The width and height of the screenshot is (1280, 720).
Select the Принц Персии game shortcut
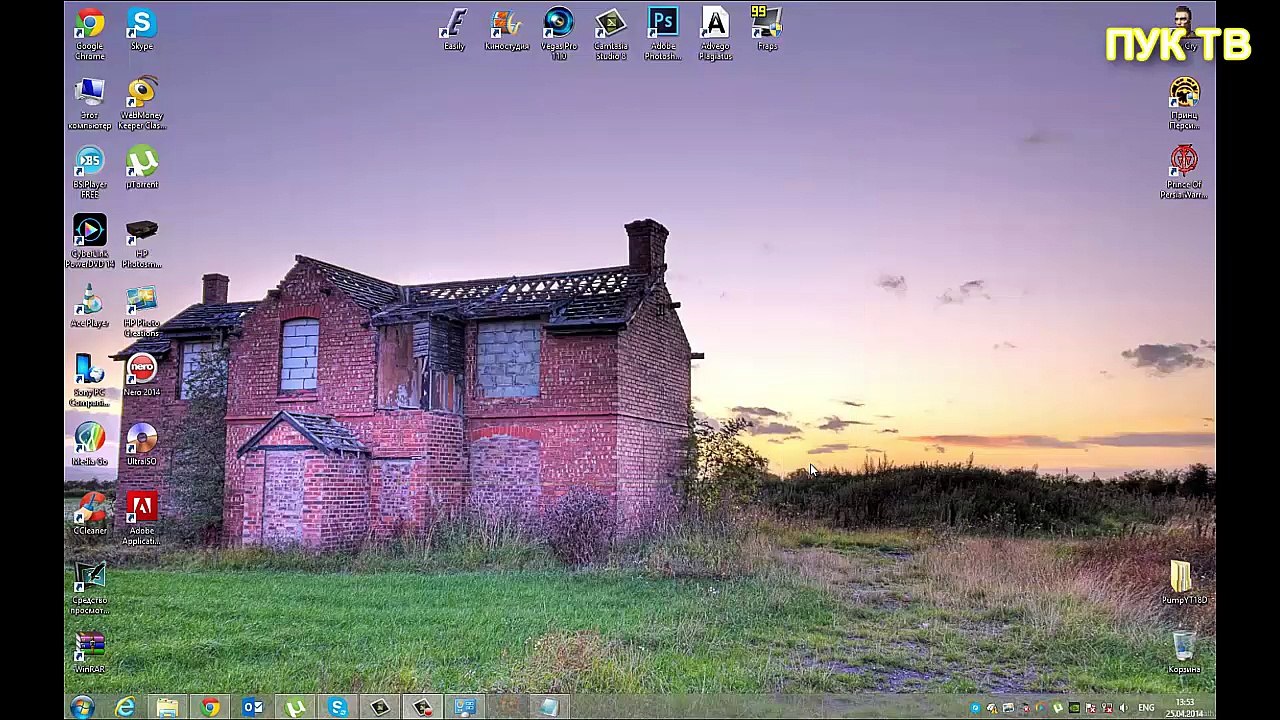click(1184, 103)
